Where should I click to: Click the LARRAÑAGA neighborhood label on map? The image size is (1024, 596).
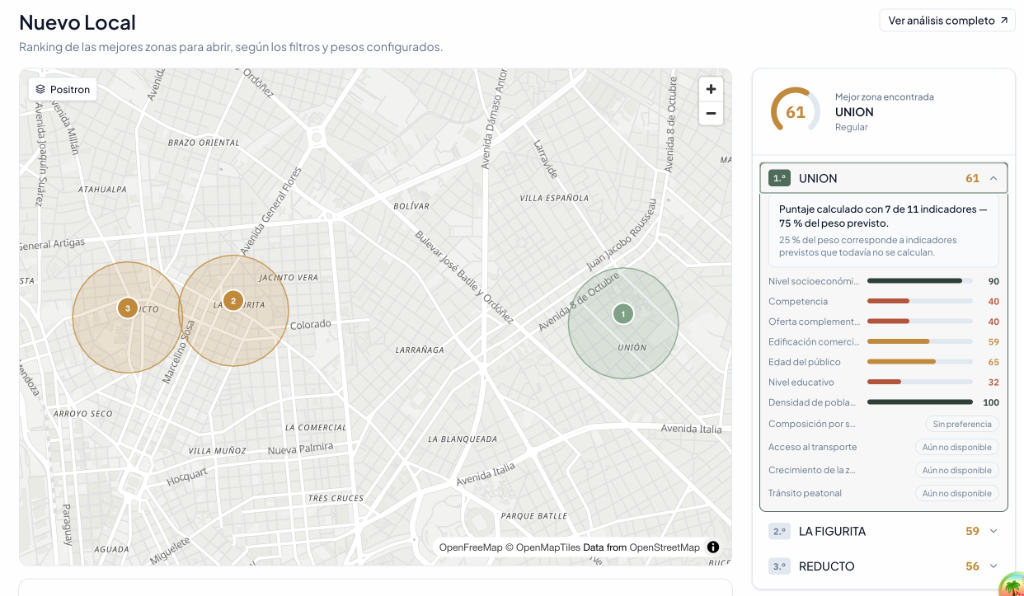[419, 351]
